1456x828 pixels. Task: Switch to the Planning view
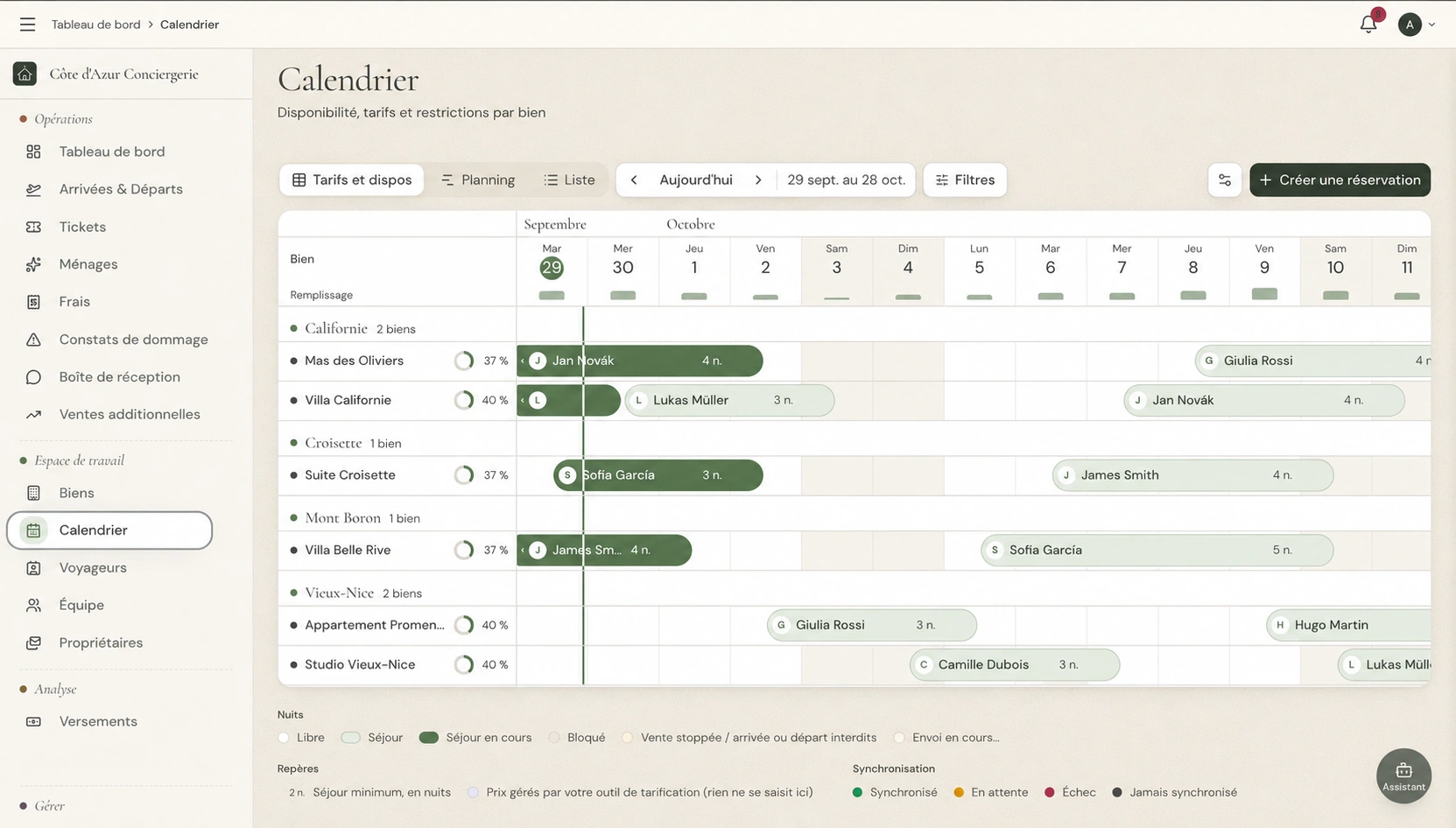(x=478, y=180)
